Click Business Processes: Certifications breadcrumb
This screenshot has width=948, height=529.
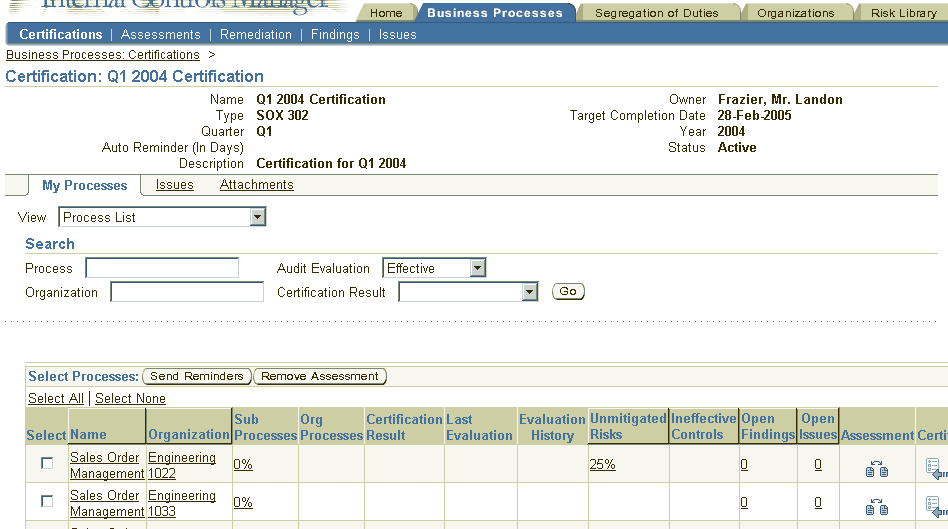(103, 54)
